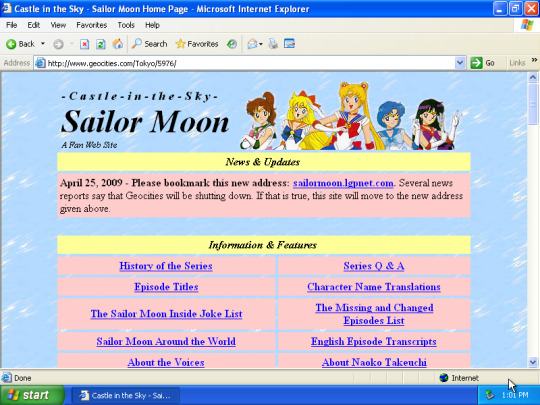
Task: Open the History of the Series link
Action: 166,266
